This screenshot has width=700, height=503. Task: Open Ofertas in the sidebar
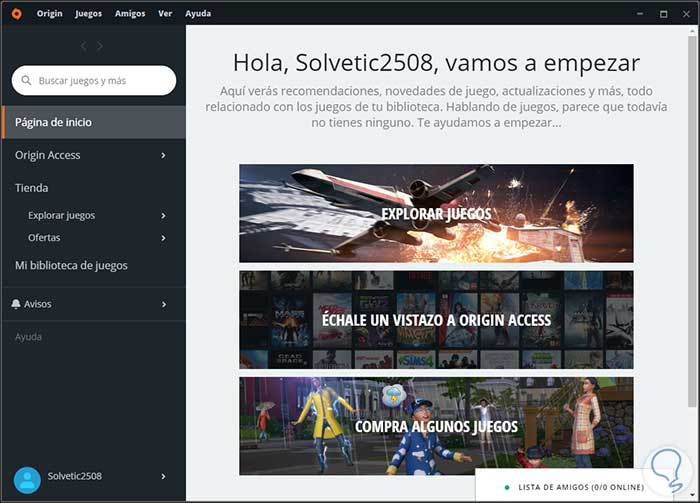[x=44, y=238]
